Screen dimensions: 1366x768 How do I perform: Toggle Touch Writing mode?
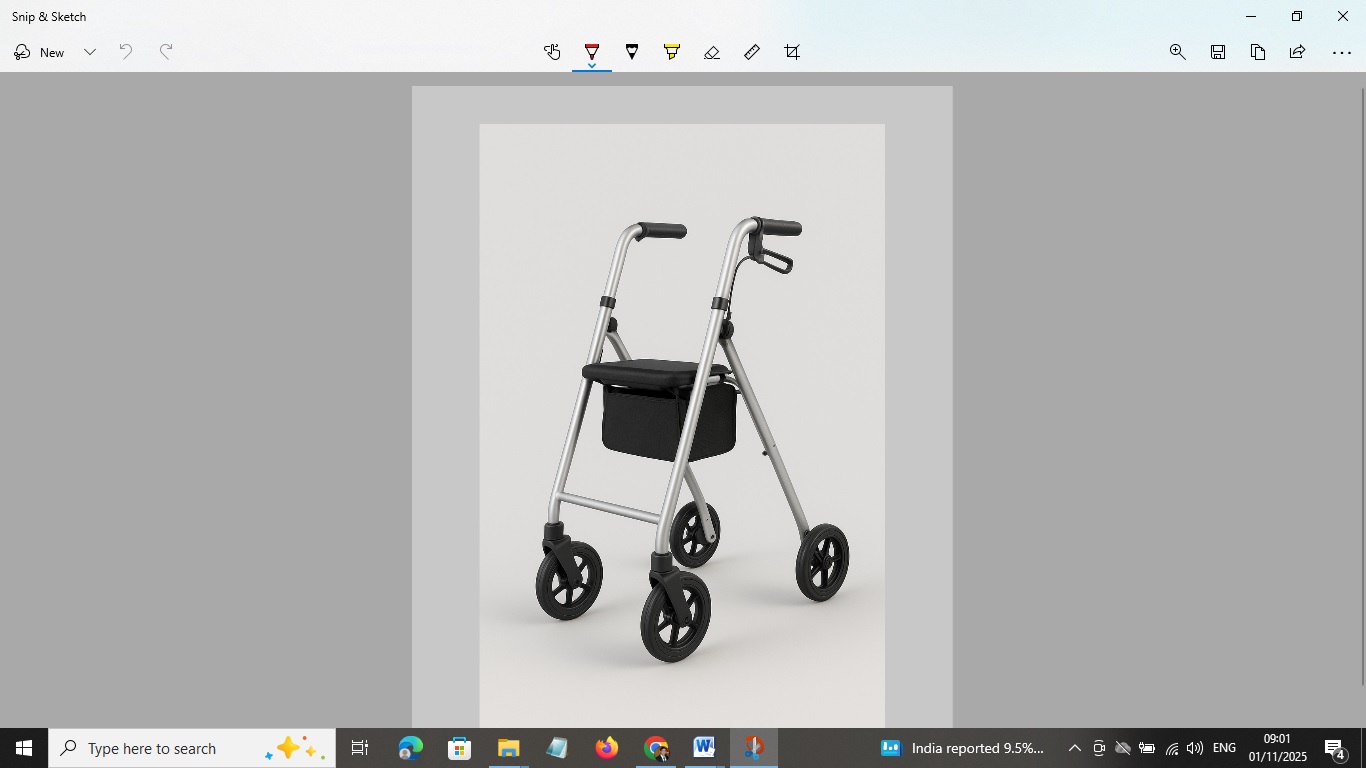[552, 52]
